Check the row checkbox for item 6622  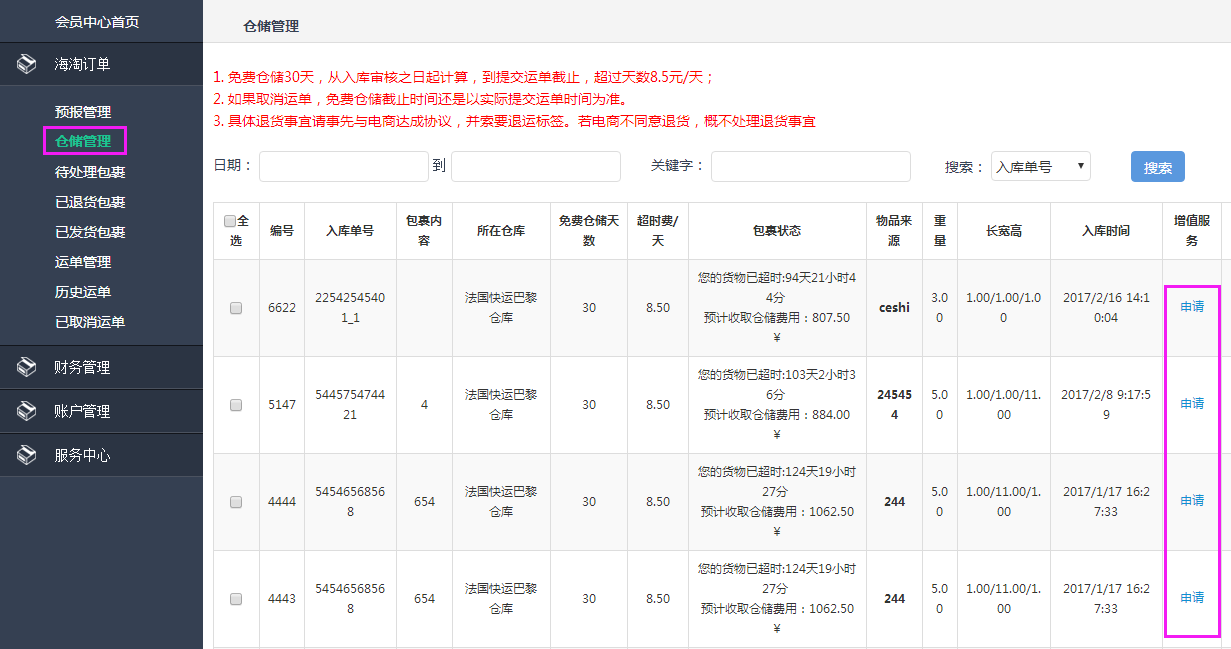(236, 308)
